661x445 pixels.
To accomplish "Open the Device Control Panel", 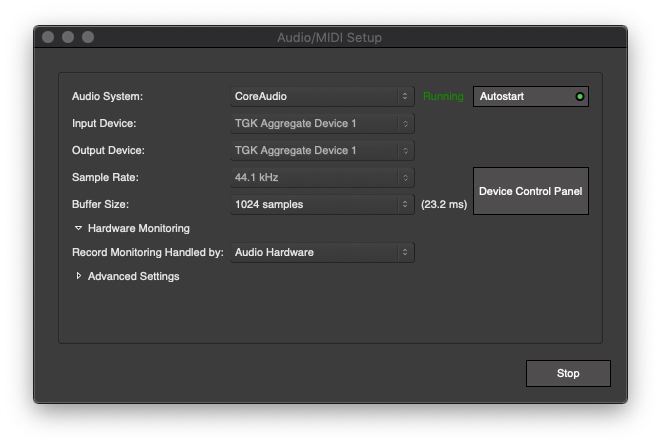I will [x=530, y=191].
